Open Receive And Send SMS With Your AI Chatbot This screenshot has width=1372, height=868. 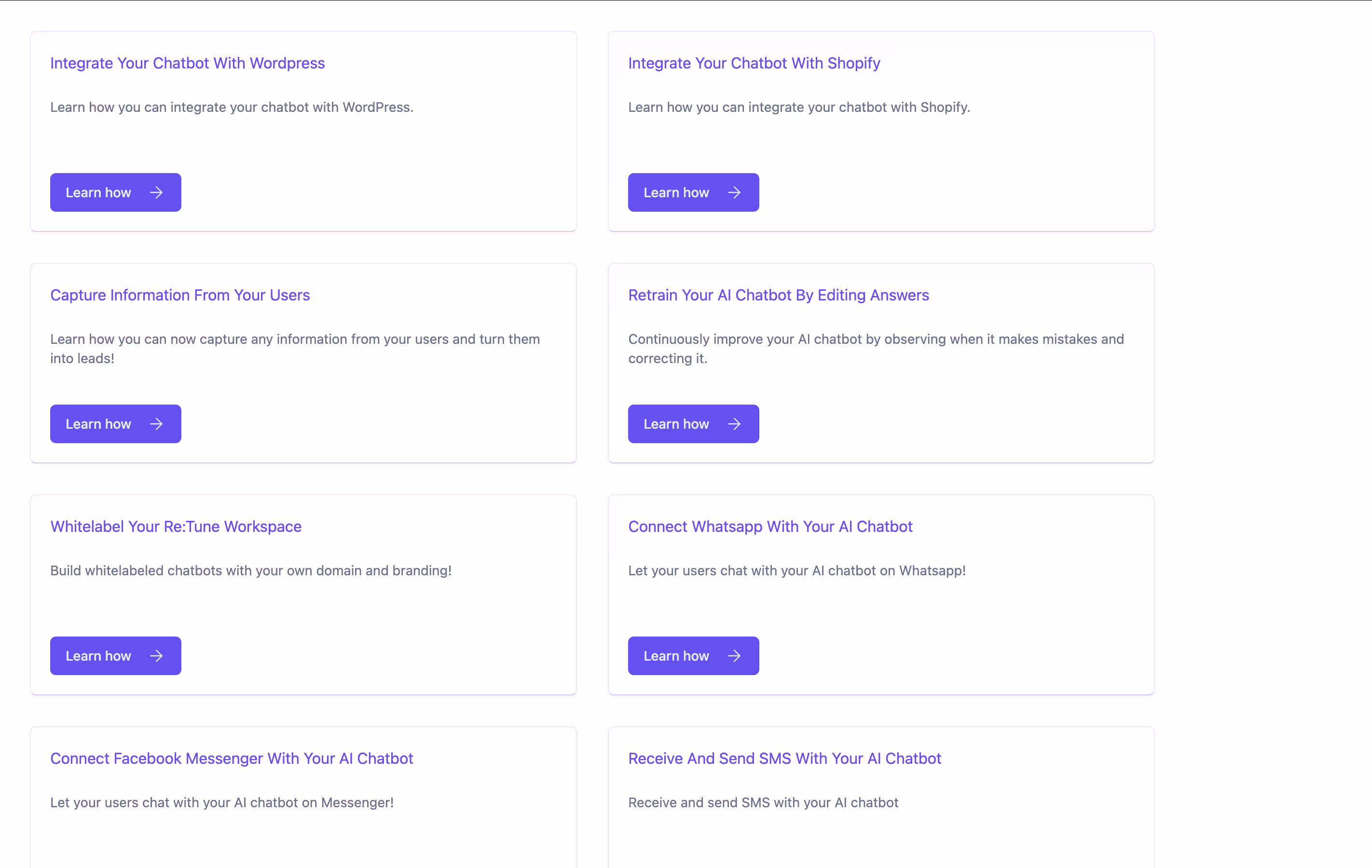click(x=784, y=759)
